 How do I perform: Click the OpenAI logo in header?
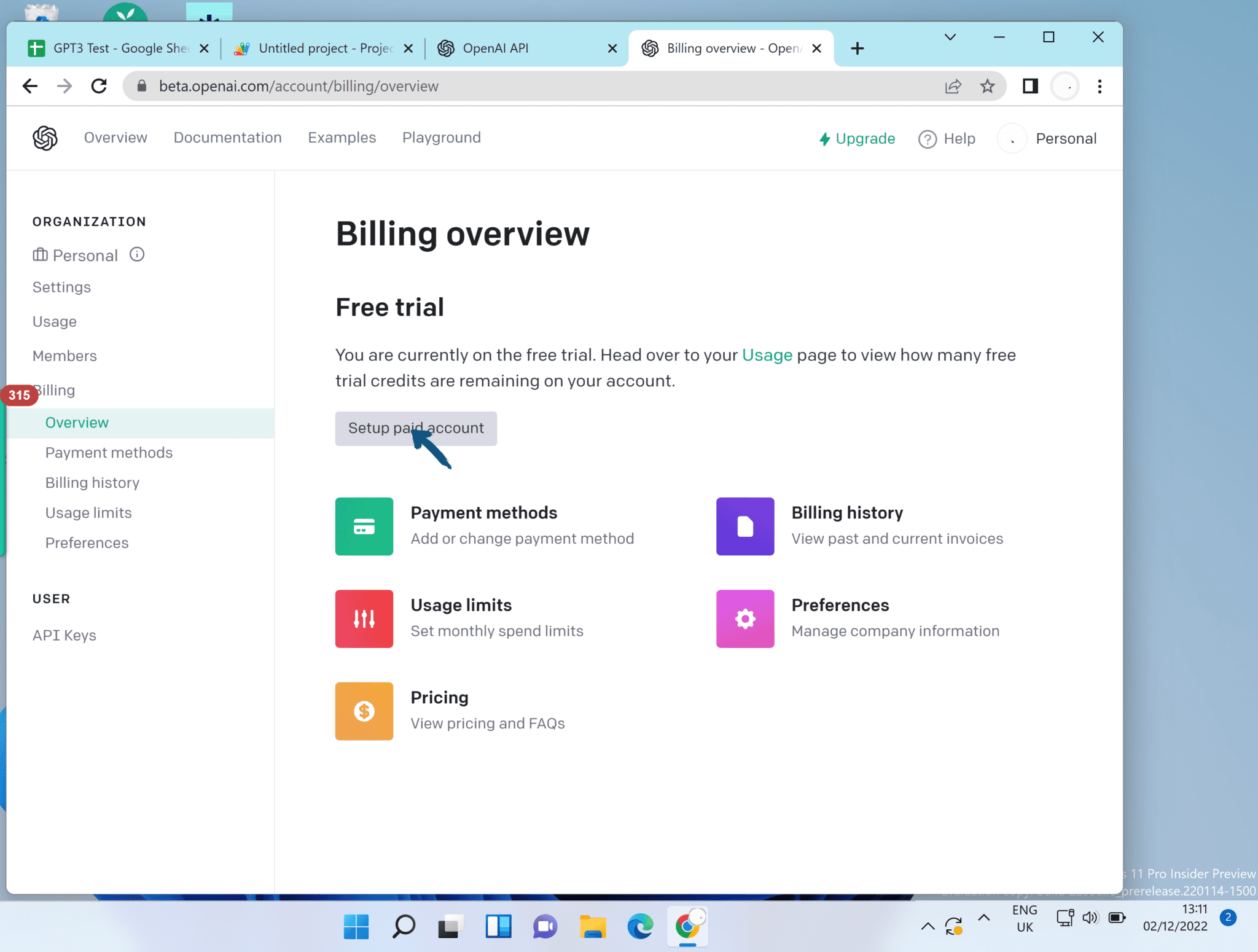coord(45,138)
